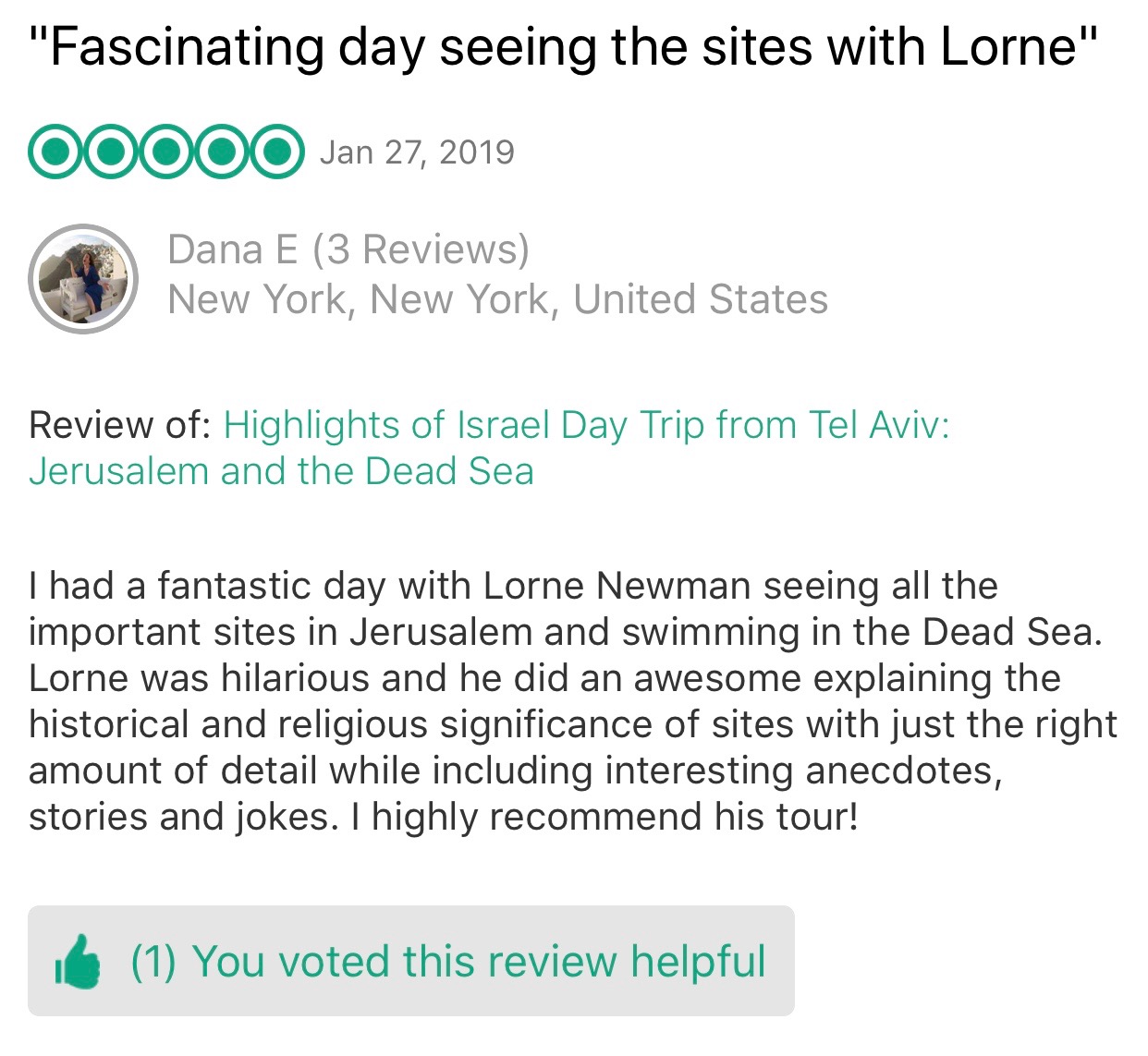Click the review date Jan 27, 2019
This screenshot has height=1056, width=1148.
point(417,152)
